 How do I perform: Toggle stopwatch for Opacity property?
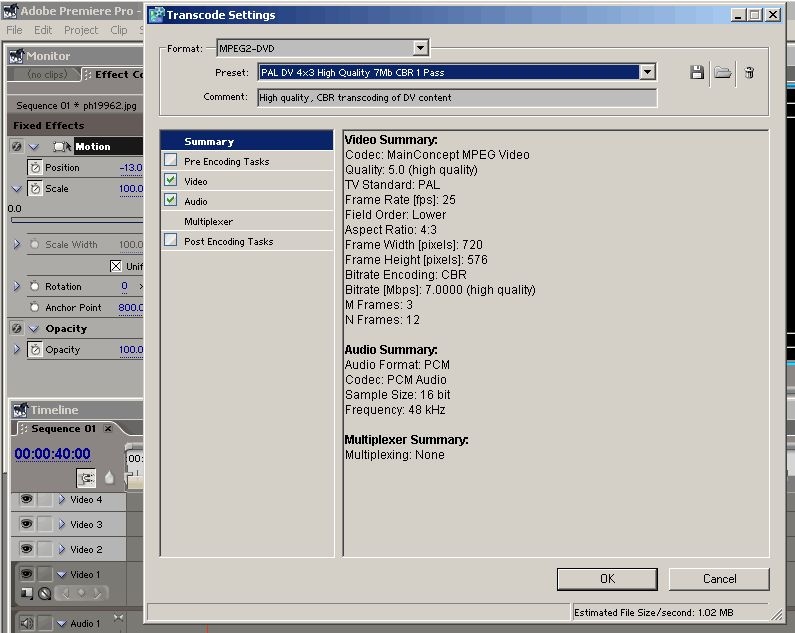click(35, 349)
